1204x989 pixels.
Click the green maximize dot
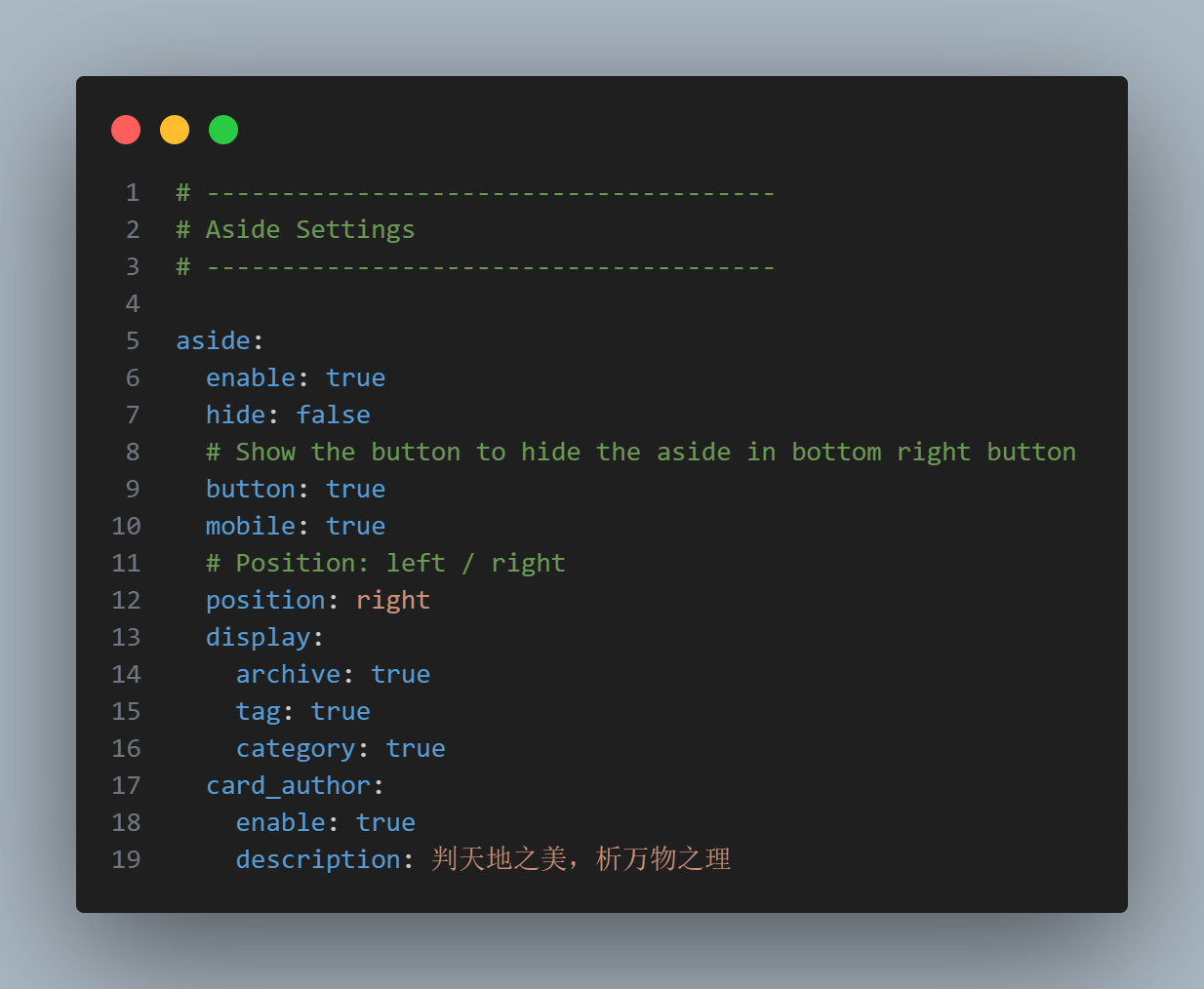point(223,130)
